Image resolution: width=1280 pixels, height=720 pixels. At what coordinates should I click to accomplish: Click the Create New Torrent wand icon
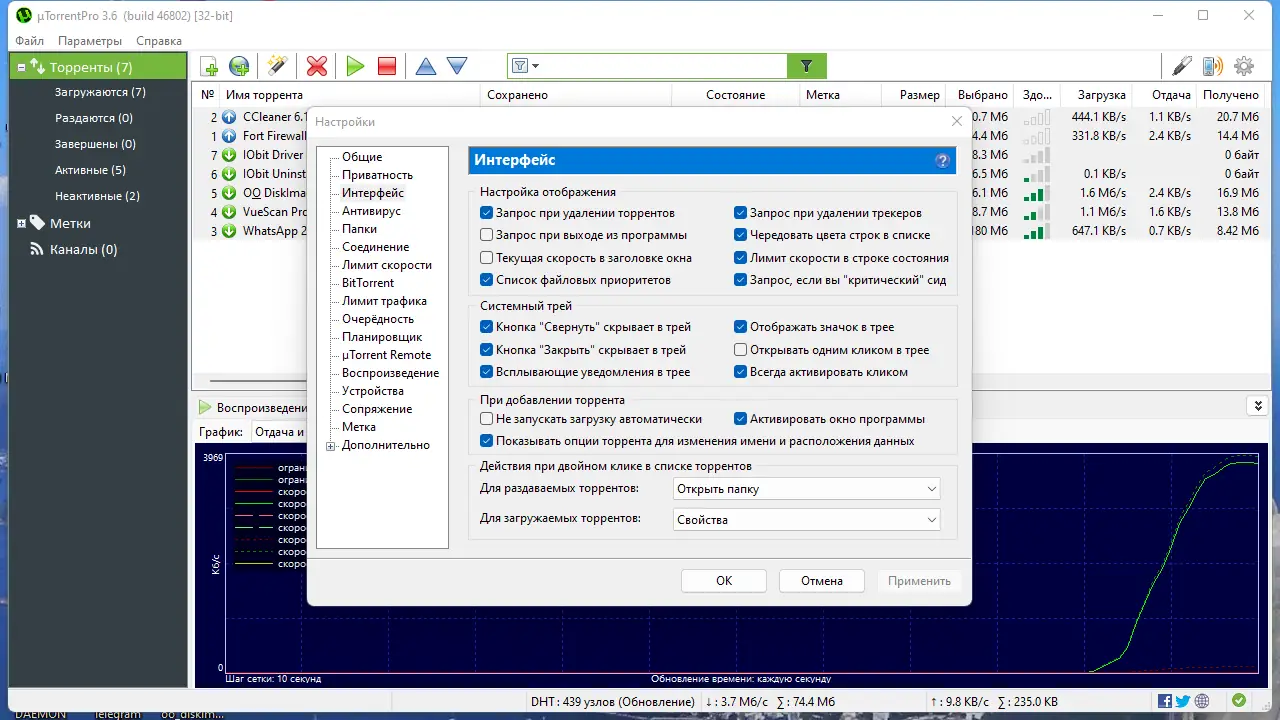point(277,67)
